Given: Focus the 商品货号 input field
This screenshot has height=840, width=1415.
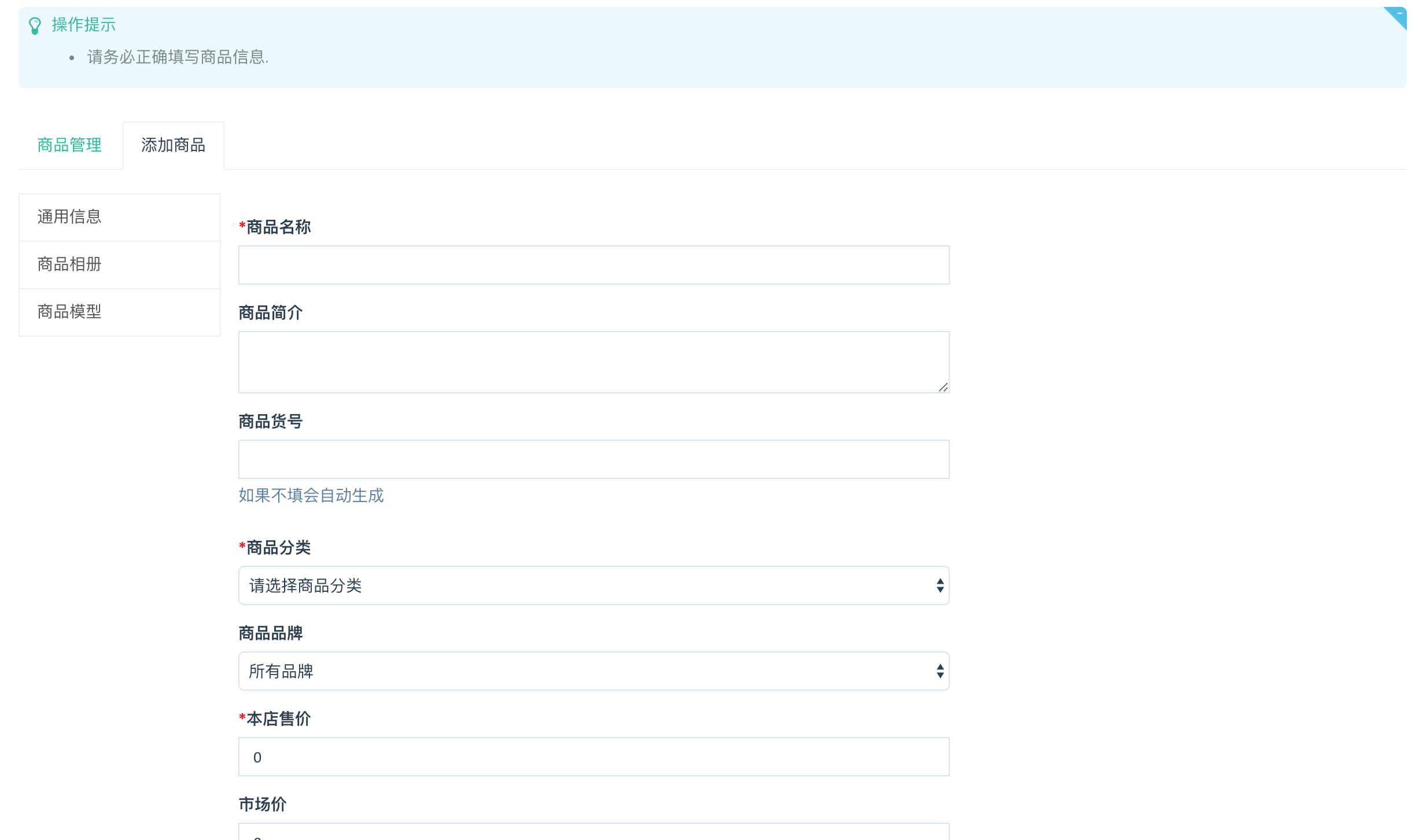Looking at the screenshot, I should [594, 459].
